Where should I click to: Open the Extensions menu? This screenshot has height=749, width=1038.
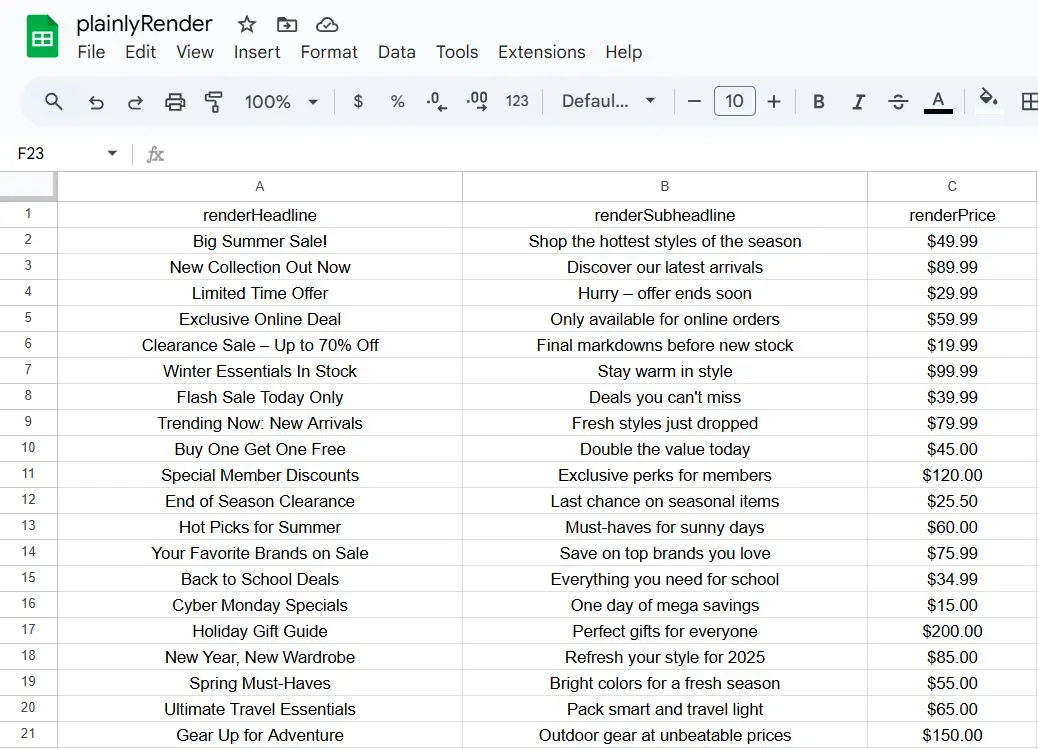pos(541,52)
